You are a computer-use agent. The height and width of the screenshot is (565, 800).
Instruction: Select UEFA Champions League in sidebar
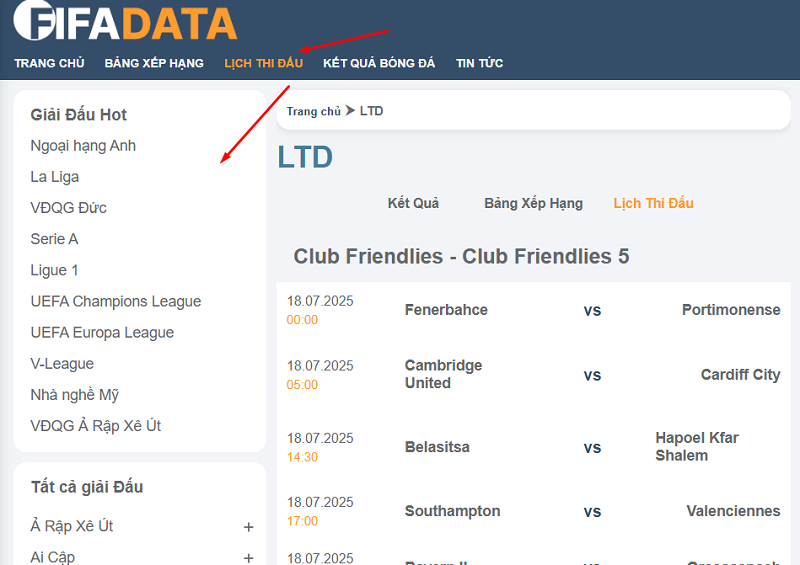(116, 301)
